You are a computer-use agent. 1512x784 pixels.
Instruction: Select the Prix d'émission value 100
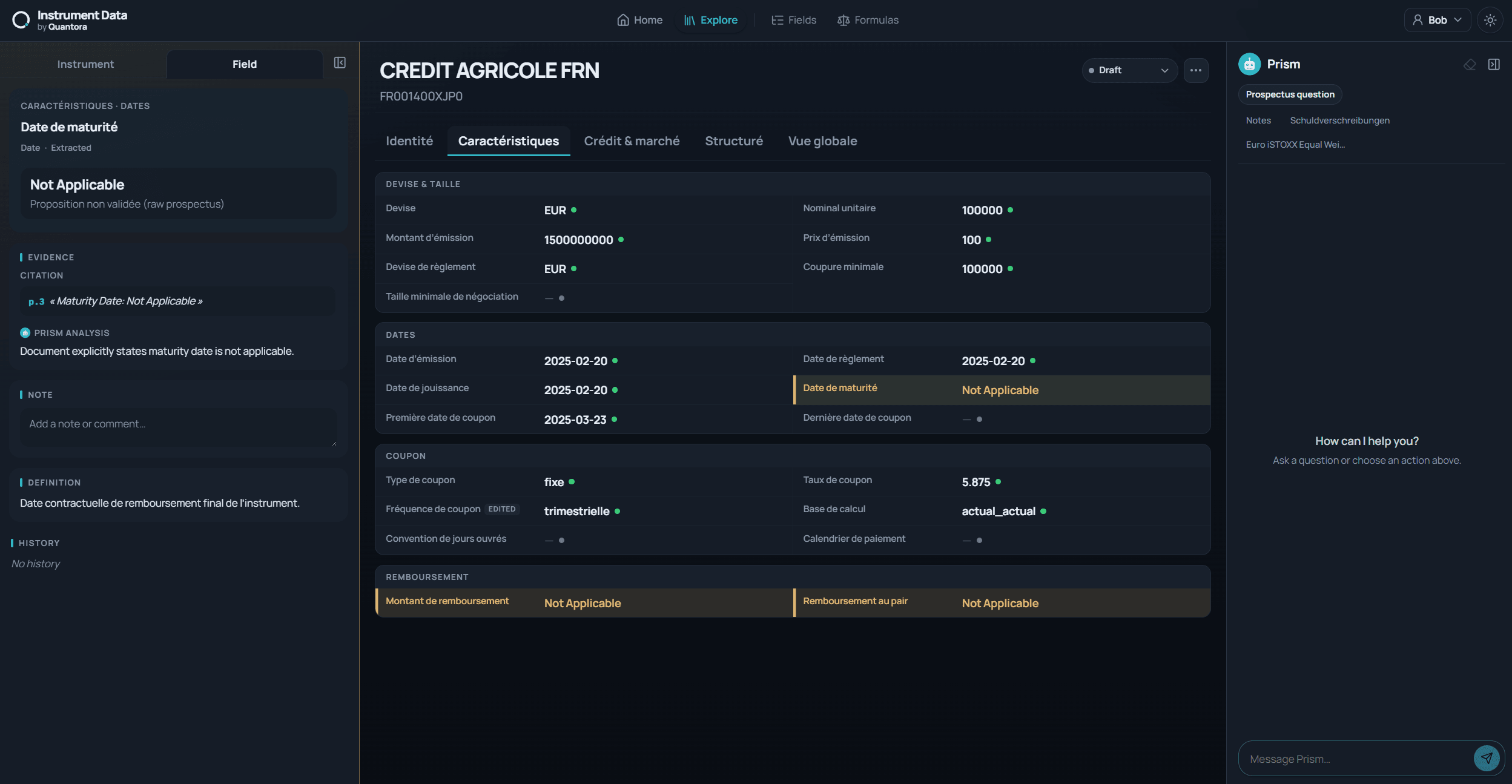(971, 240)
